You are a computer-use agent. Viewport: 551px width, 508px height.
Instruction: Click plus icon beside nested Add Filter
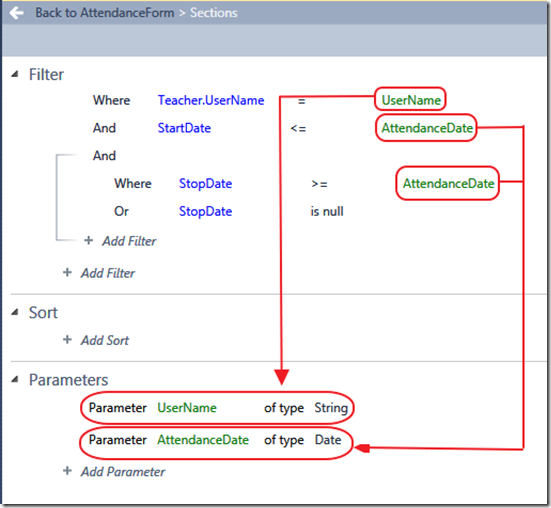89,240
